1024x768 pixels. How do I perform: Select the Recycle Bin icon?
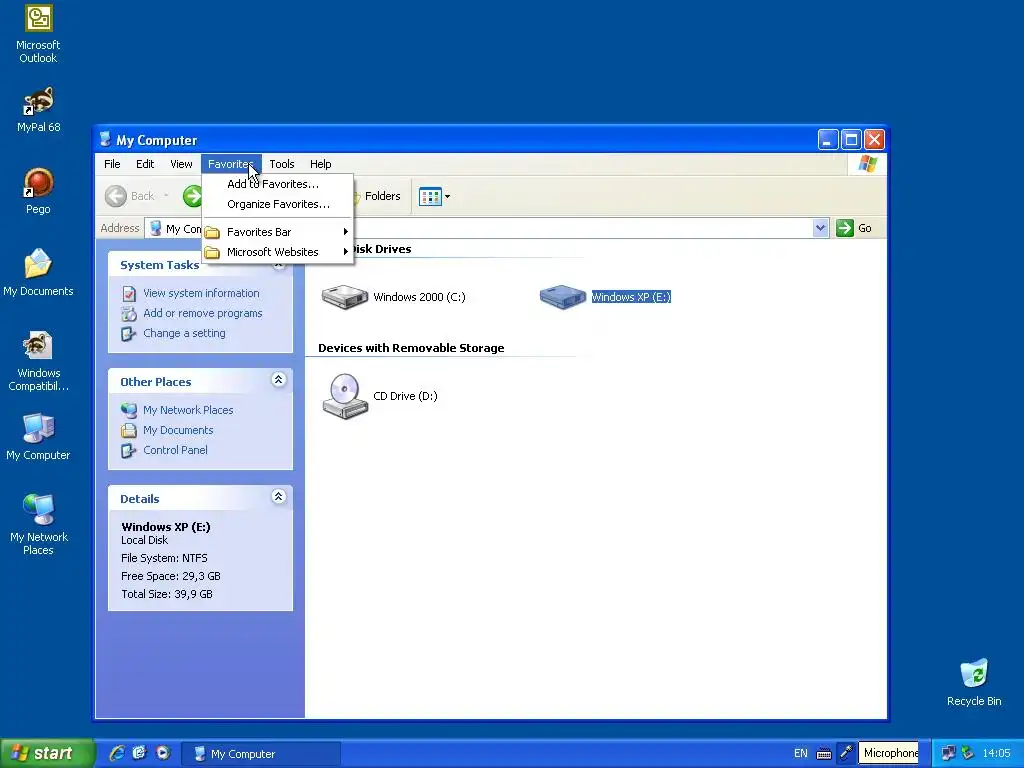(x=974, y=682)
